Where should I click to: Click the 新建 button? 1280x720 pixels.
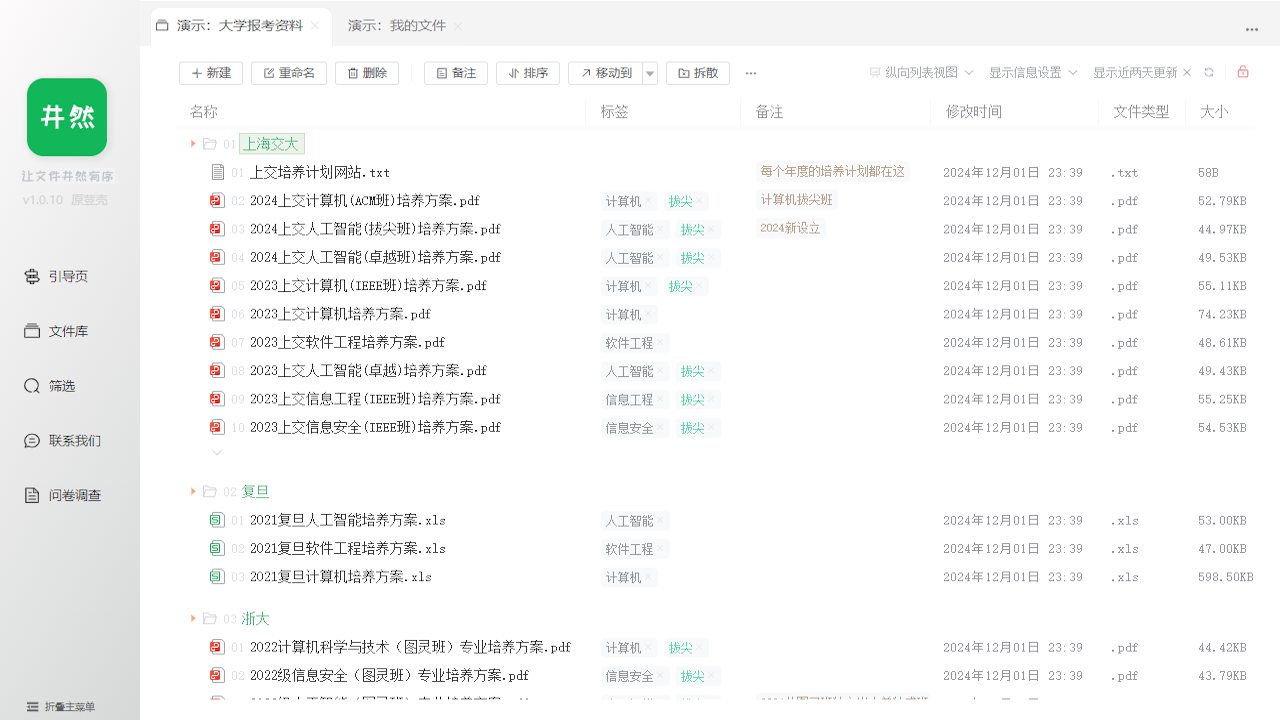click(x=211, y=73)
